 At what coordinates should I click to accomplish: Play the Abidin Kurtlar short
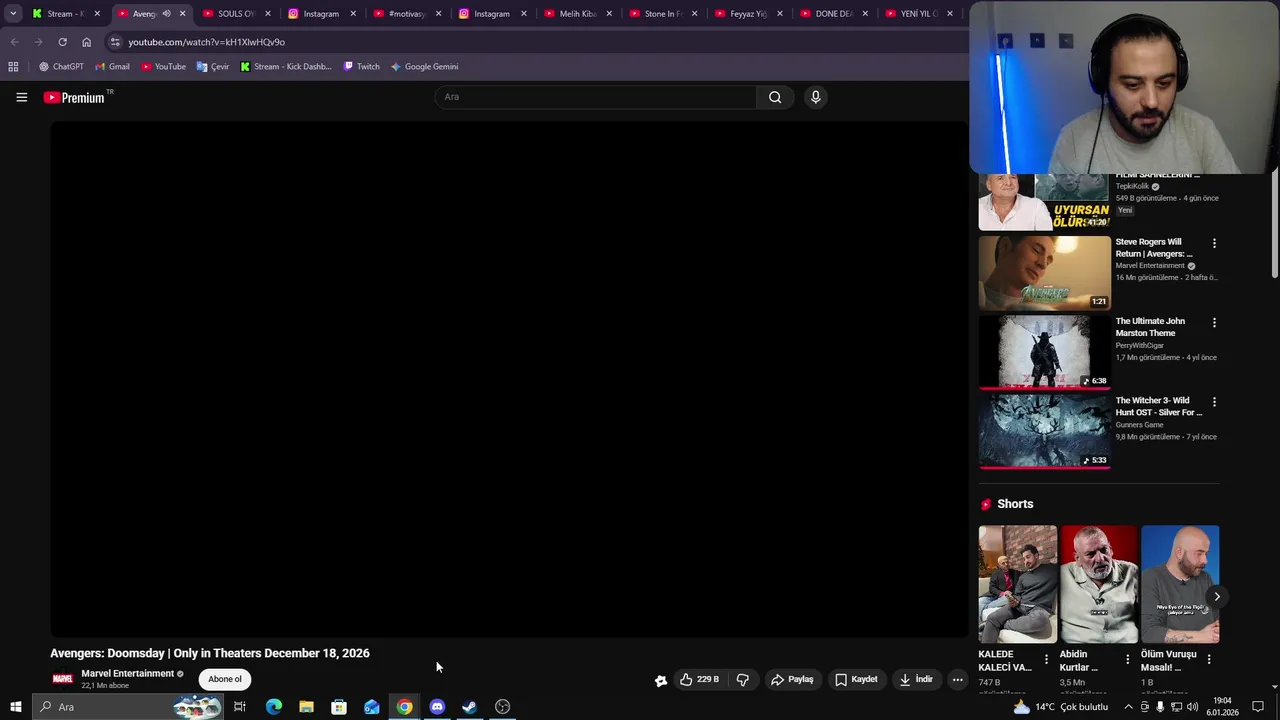pos(1099,584)
